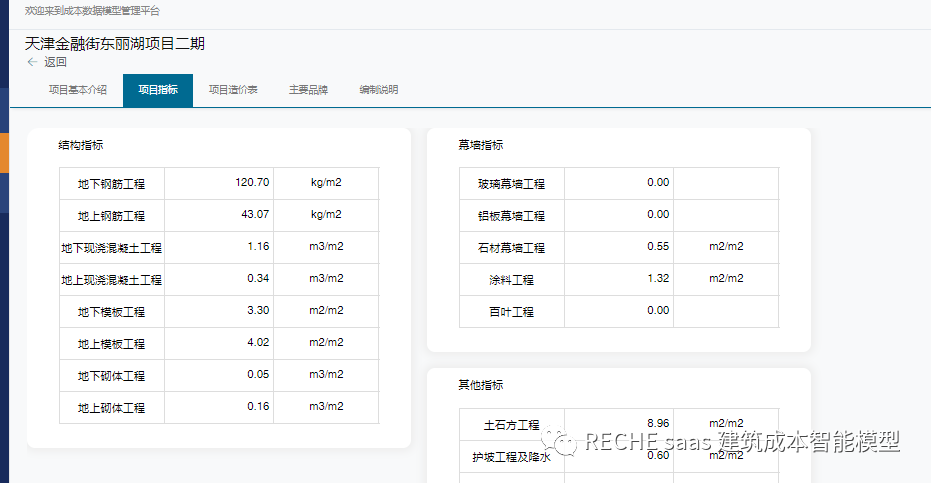Click the 百叶工程 row label
Screen dimensions: 931x483
[x=511, y=312]
